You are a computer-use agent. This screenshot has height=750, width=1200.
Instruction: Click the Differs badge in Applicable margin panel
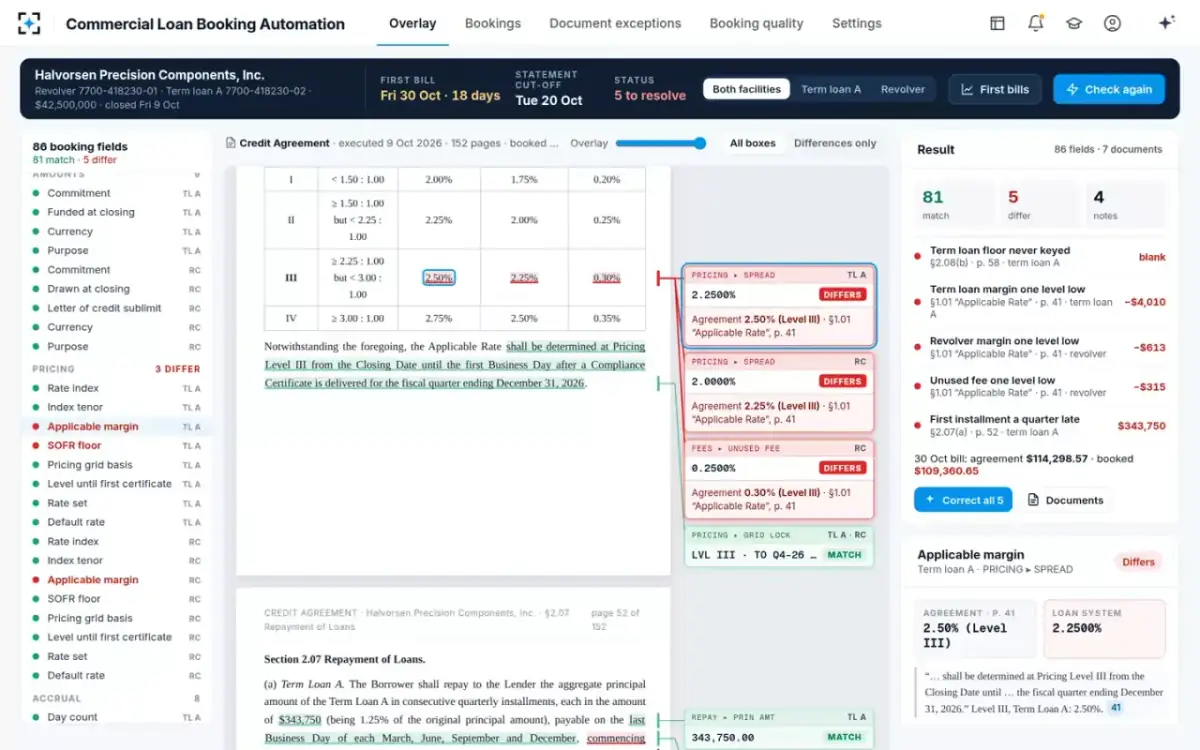1138,562
